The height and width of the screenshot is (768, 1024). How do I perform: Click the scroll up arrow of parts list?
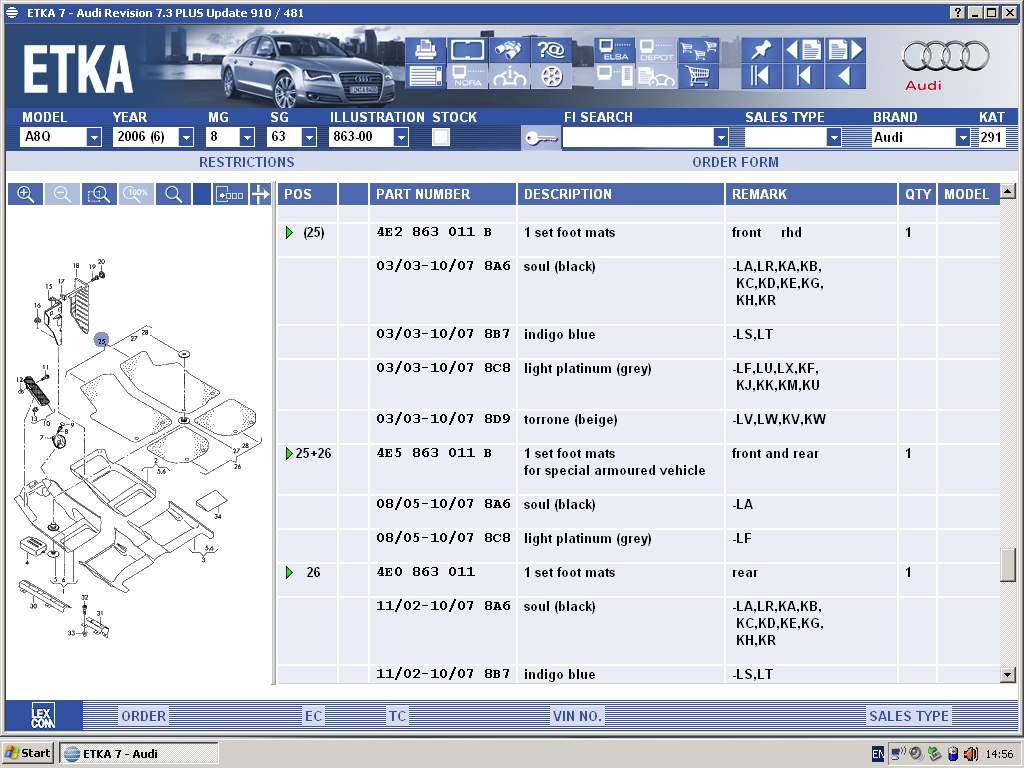(1008, 191)
